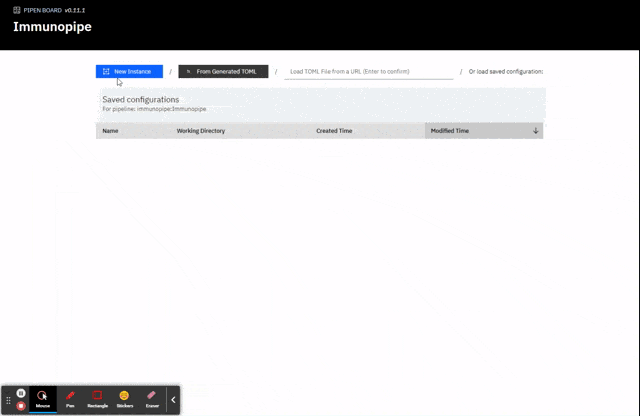Select the Eraser tool

coord(152,399)
